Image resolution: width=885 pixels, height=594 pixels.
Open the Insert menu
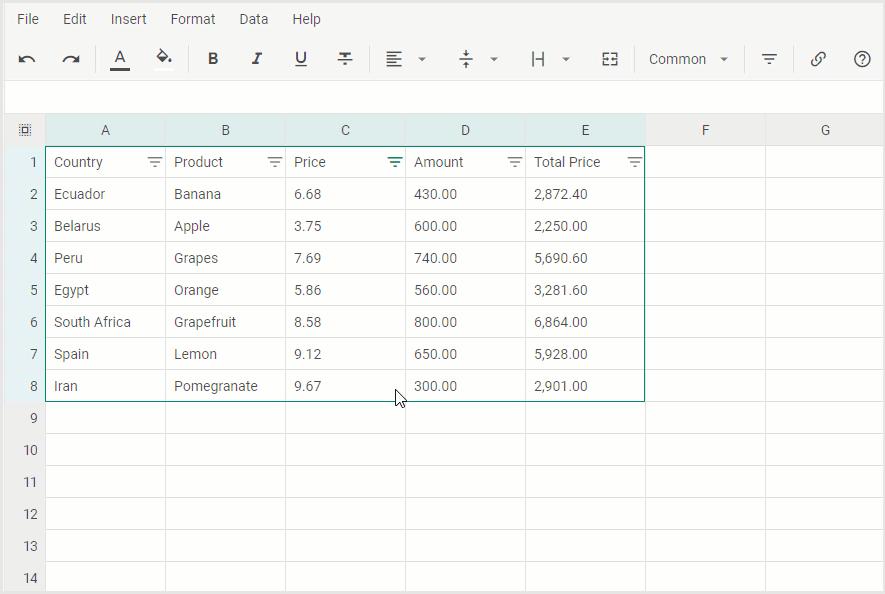point(128,19)
